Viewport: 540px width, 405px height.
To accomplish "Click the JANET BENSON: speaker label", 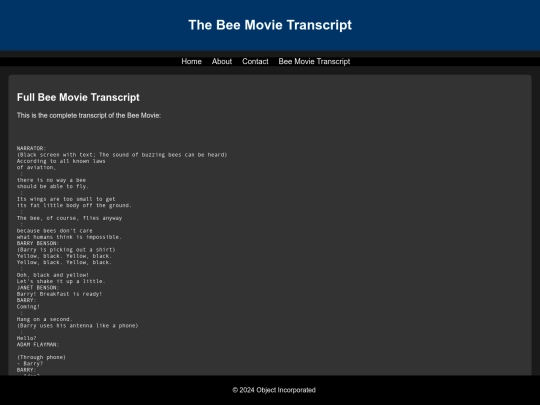I will 38,288.
